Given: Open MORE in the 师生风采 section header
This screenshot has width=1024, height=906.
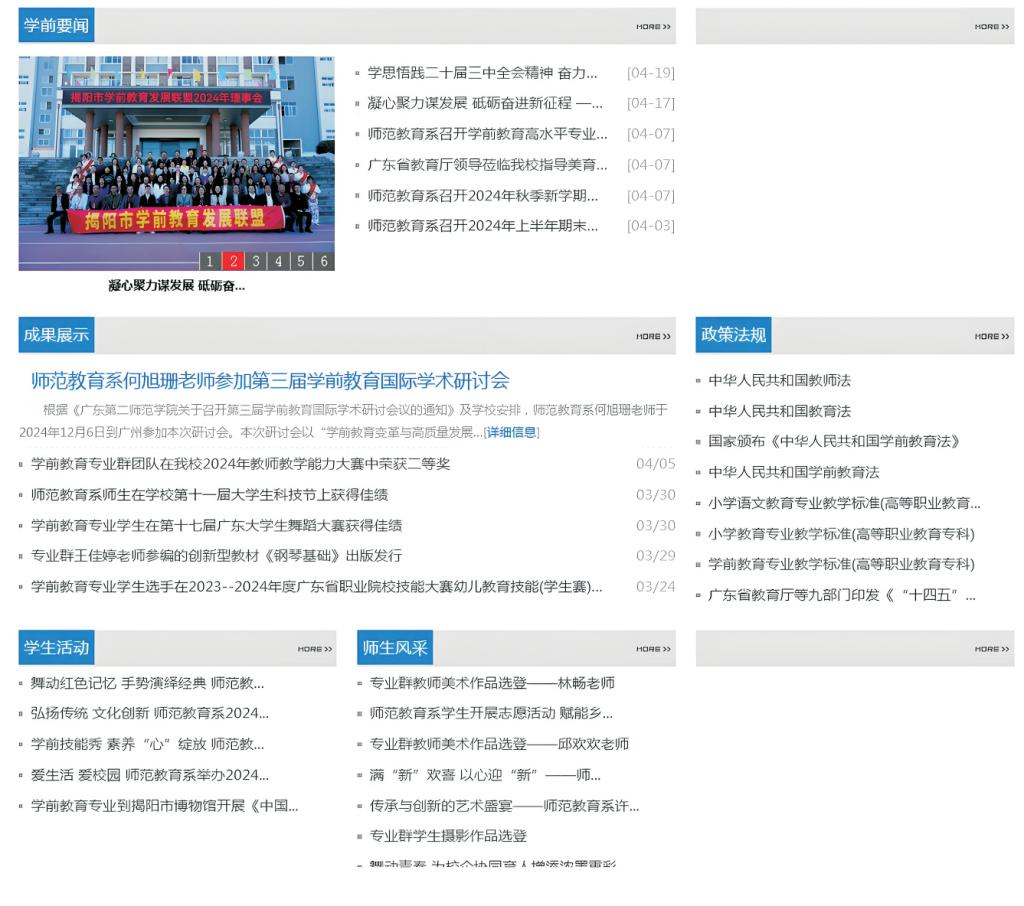Looking at the screenshot, I should [653, 649].
